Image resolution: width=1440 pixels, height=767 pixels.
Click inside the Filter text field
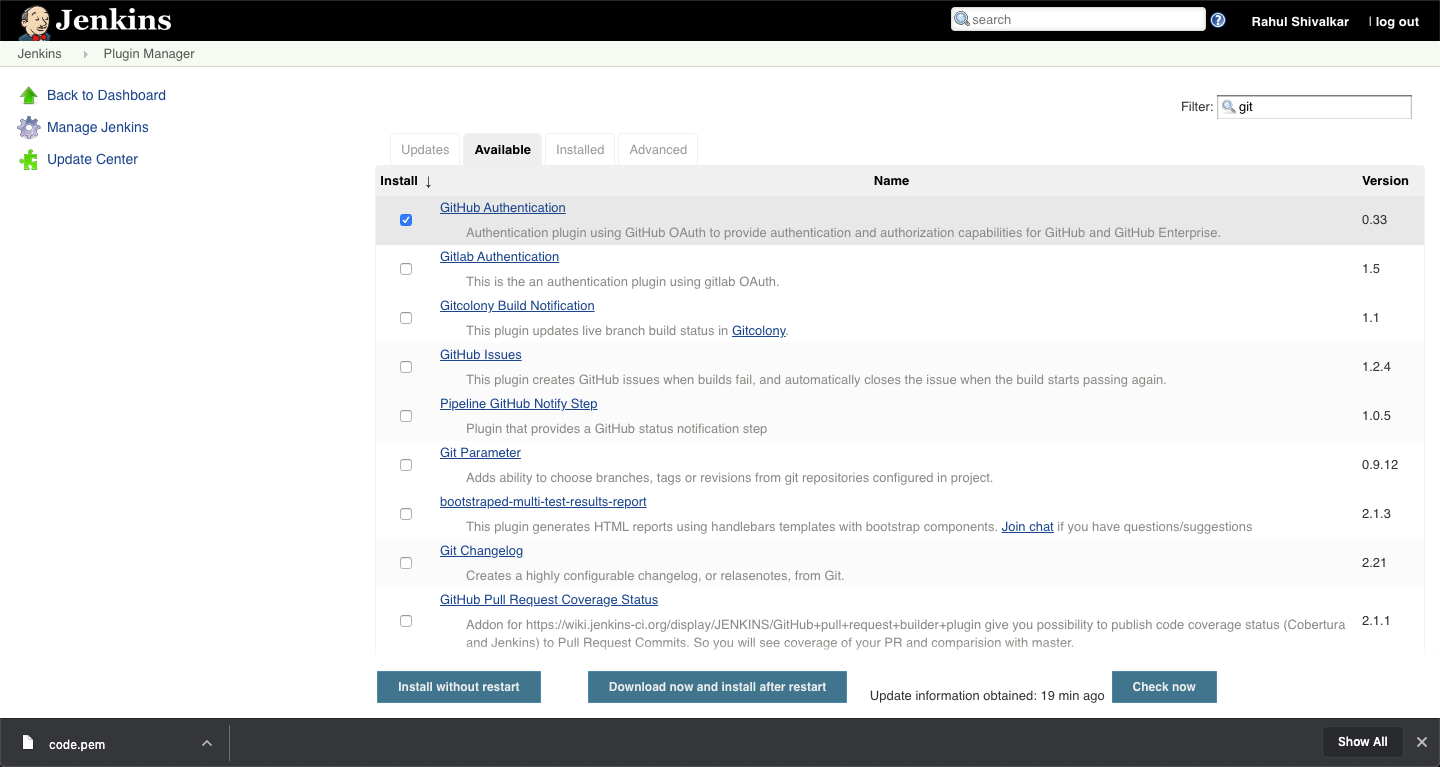coord(1320,107)
